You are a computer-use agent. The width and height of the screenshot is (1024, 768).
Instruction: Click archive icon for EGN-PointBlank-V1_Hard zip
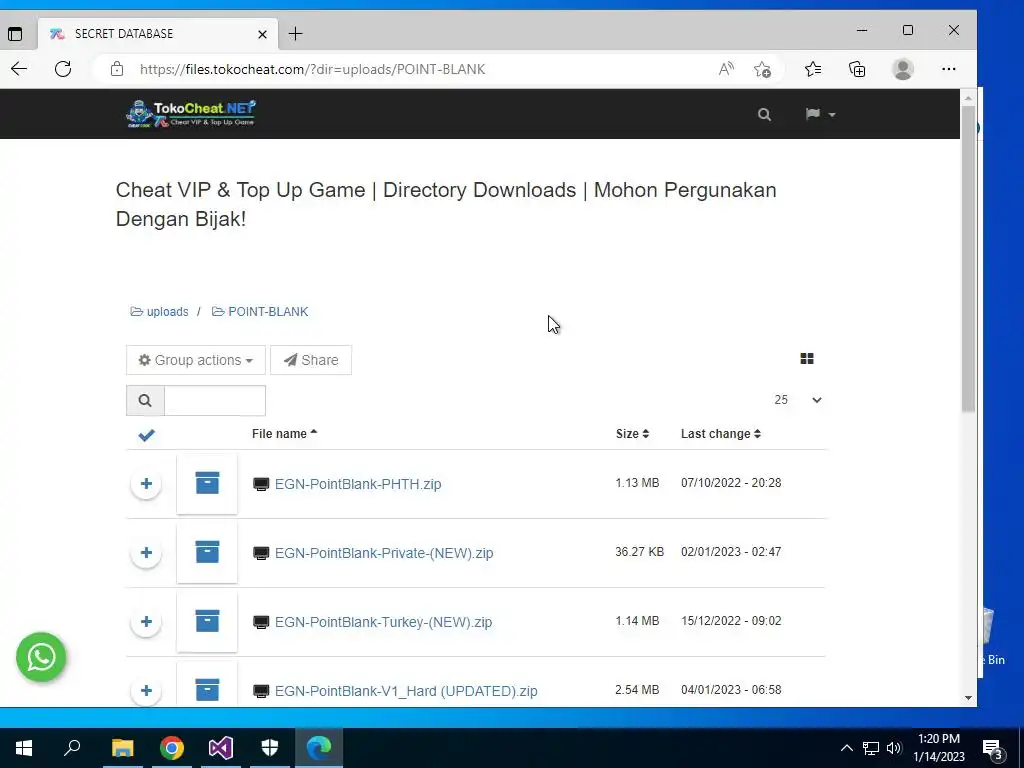coord(207,690)
